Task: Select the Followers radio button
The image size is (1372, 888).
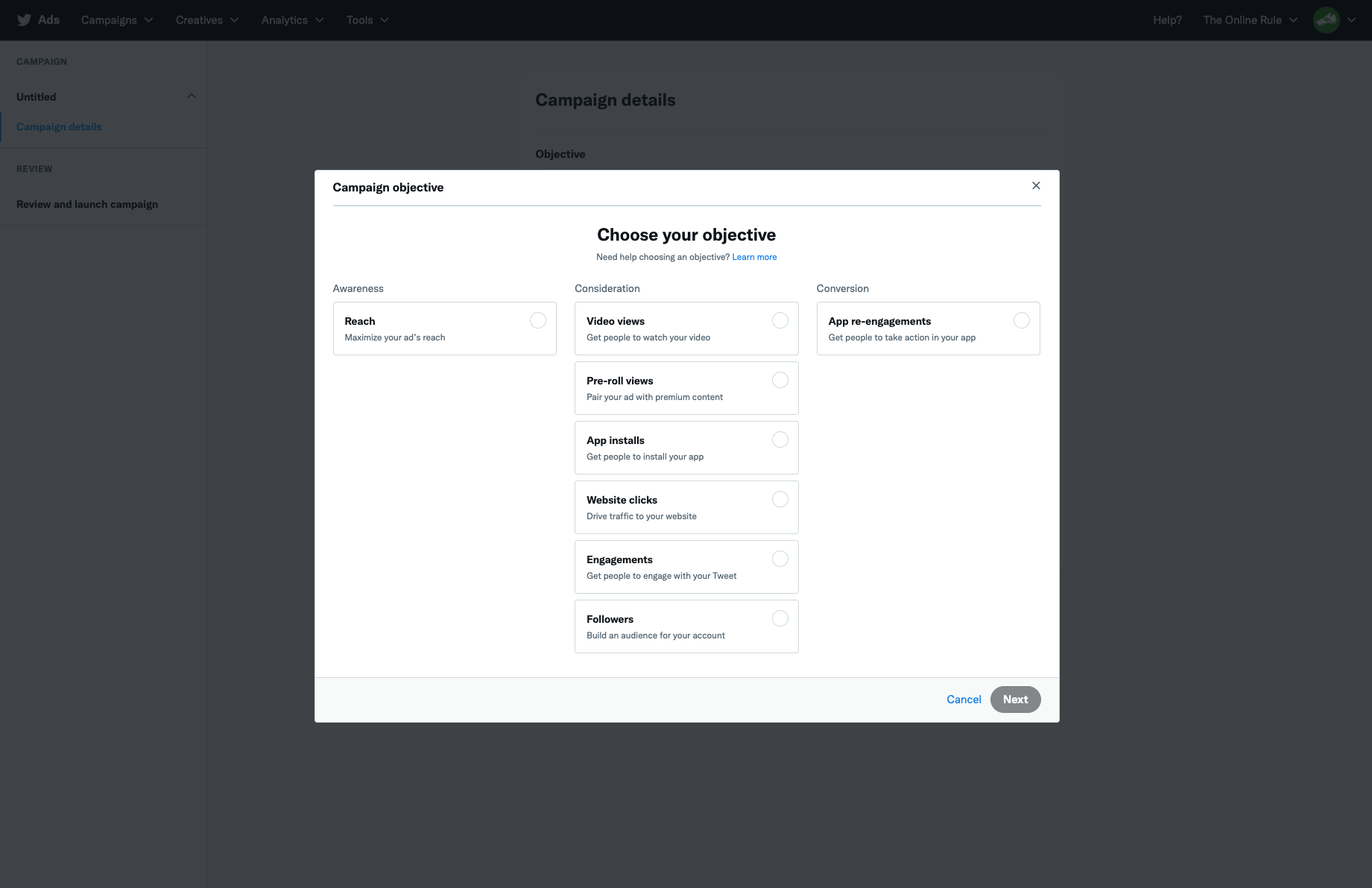Action: [780, 618]
